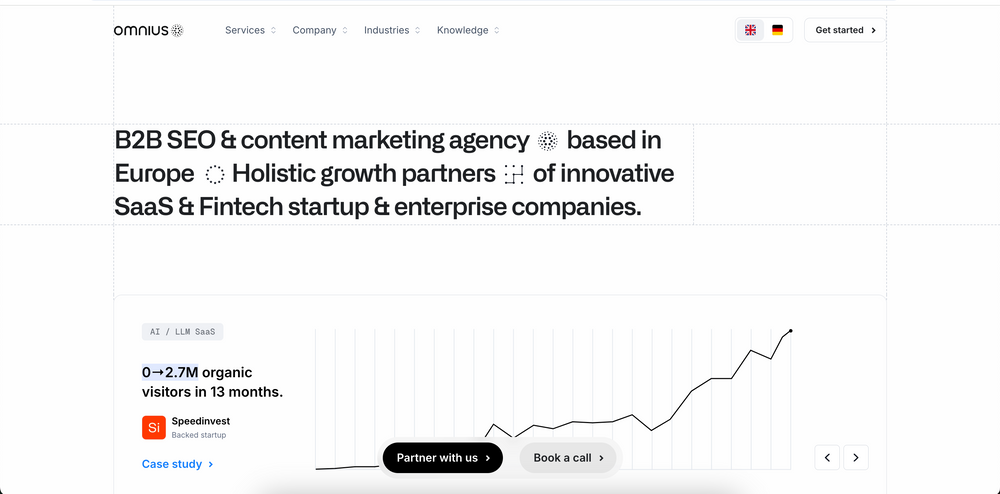Advance to next case study slide arrow
This screenshot has width=1000, height=494.
(856, 458)
